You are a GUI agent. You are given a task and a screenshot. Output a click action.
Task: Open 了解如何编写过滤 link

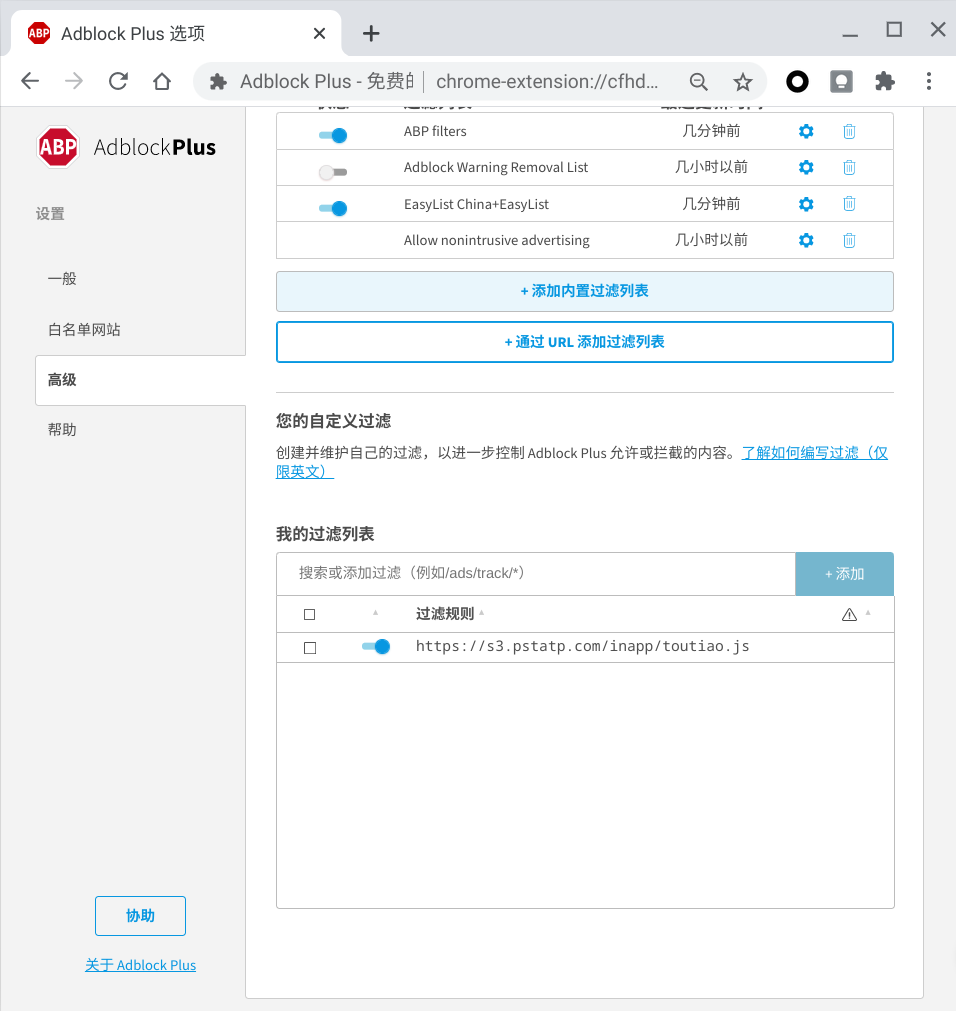[814, 453]
